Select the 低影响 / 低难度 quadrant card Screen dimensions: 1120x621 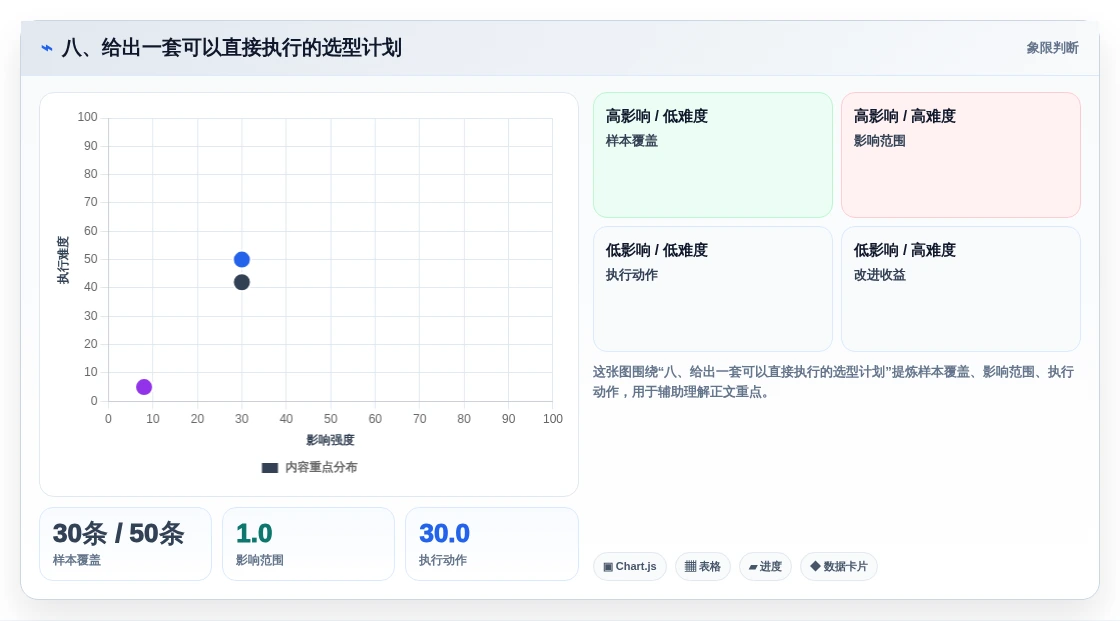coord(713,289)
